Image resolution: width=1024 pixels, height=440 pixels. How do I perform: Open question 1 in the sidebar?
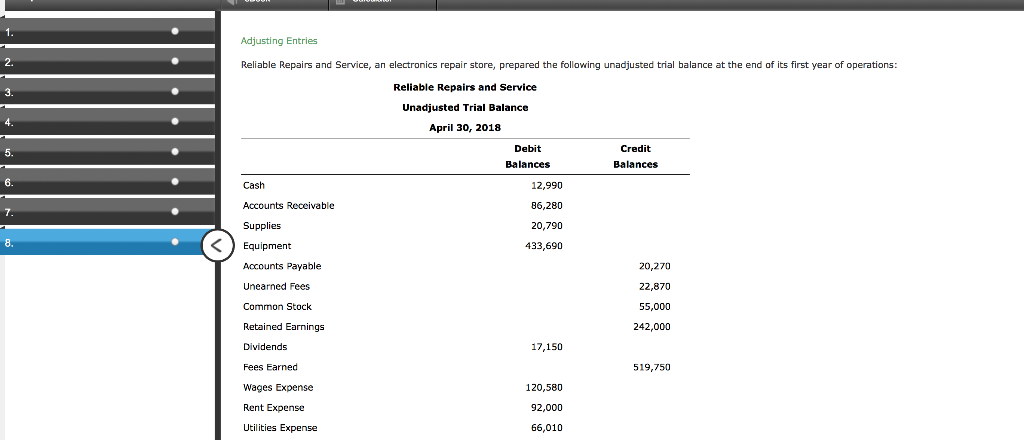107,31
